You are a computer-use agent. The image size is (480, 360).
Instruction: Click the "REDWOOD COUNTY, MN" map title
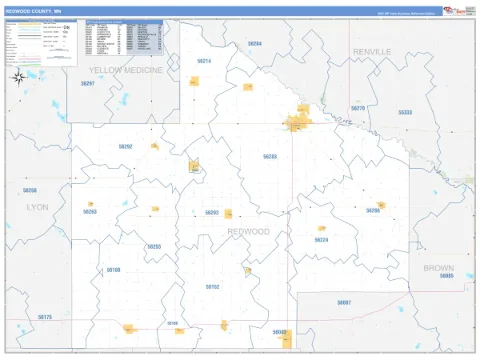click(x=33, y=11)
